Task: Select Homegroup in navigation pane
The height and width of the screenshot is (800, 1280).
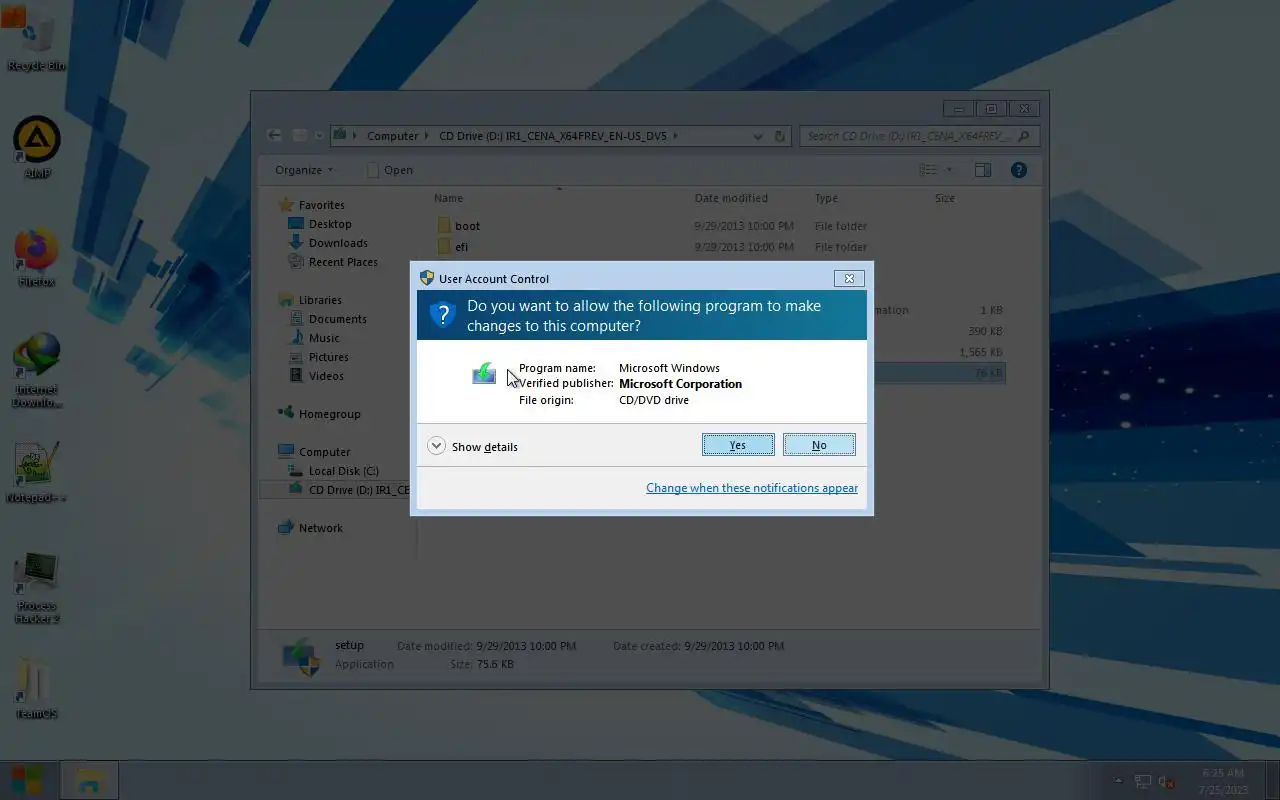Action: click(330, 414)
